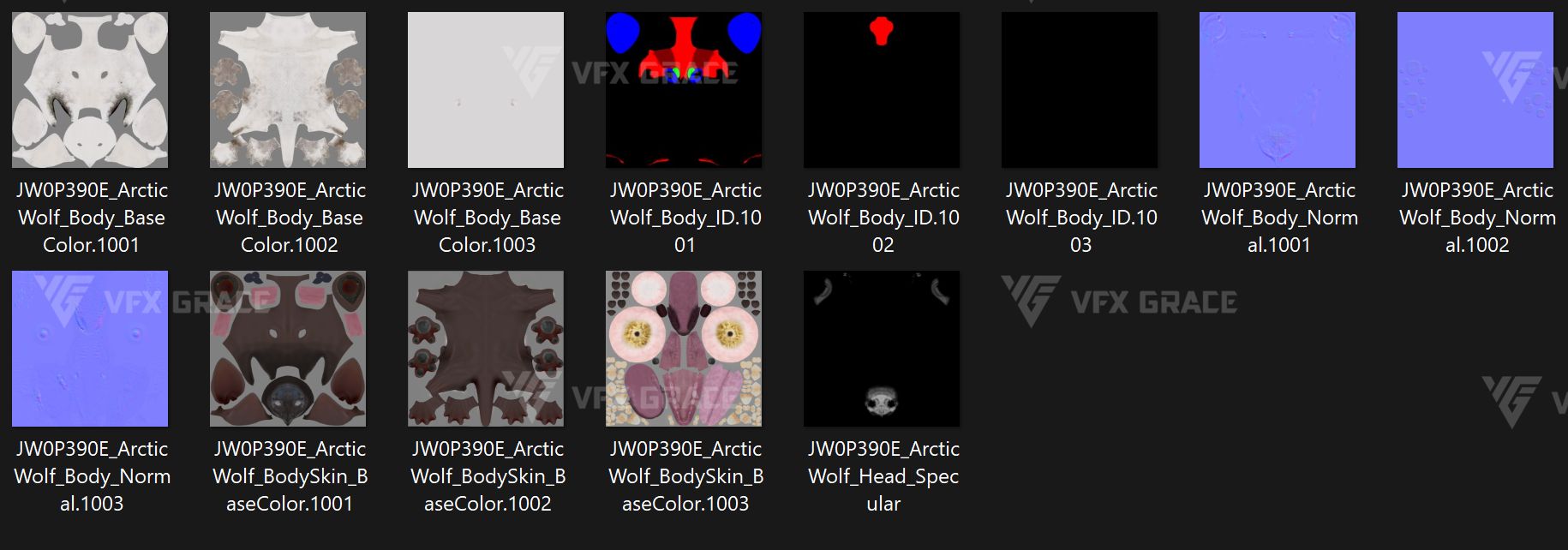Viewport: 1568px width, 550px height.
Task: Select the Body_ID.1001 red and blue mask
Action: click(684, 90)
